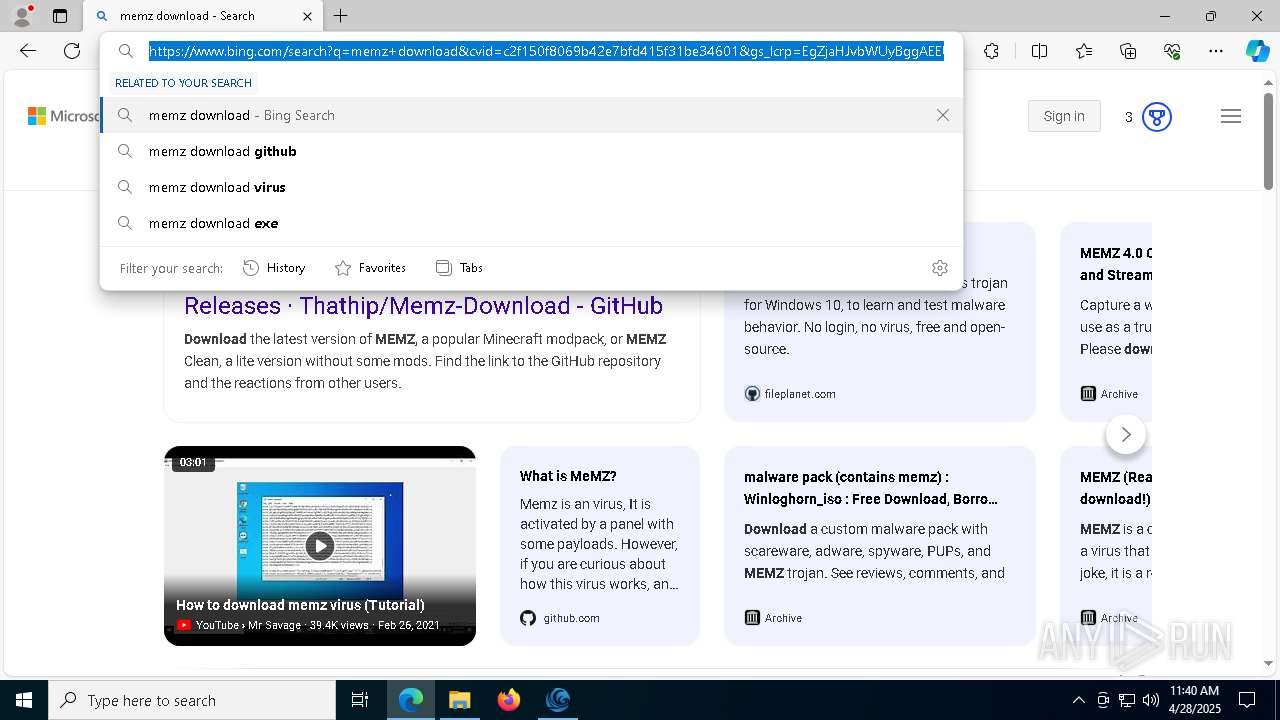Select 'memz download github' suggestion
The image size is (1280, 720).
(x=531, y=151)
